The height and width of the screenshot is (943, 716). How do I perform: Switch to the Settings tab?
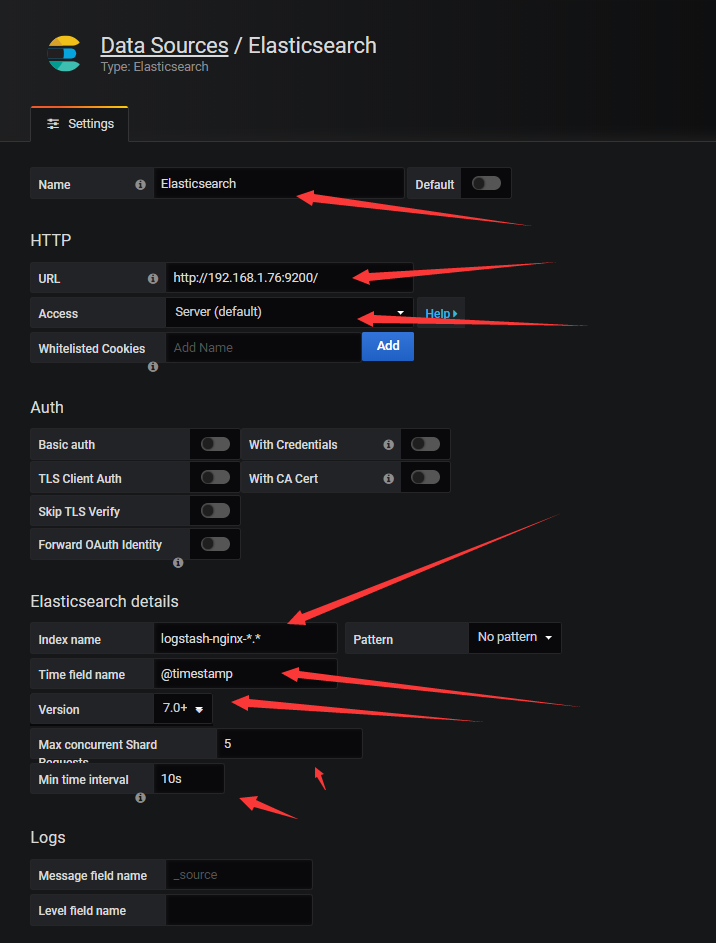(x=79, y=124)
